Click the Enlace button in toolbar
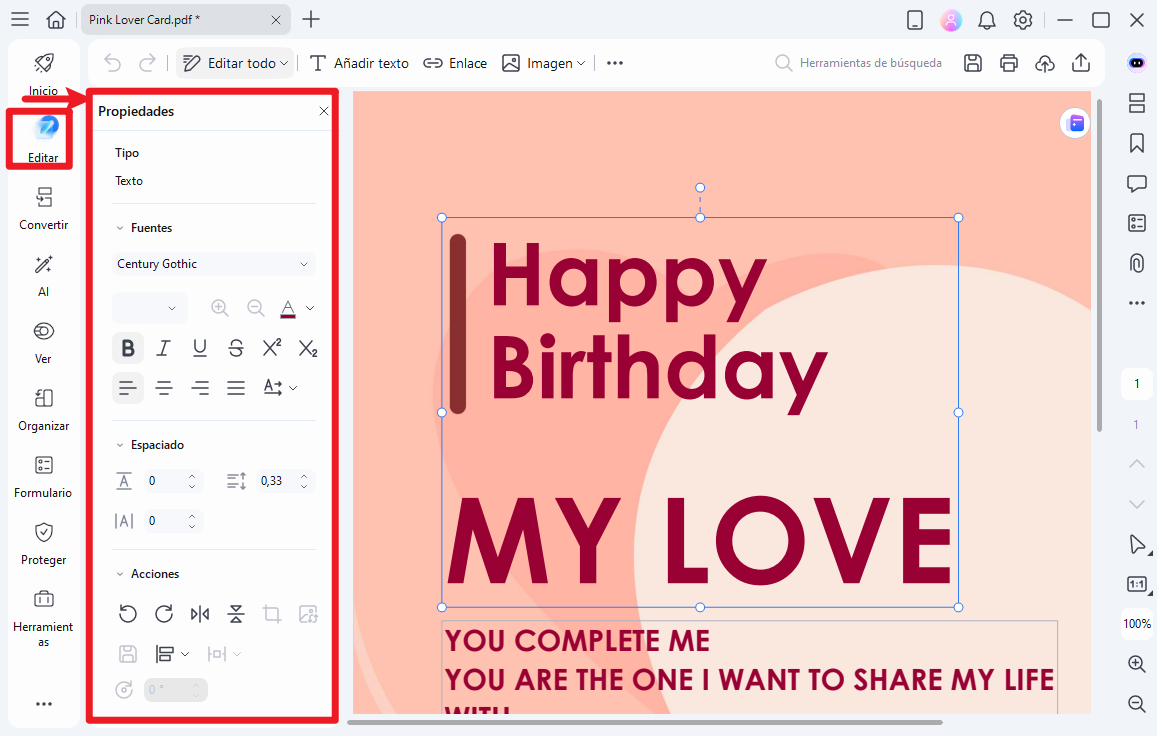 click(455, 63)
